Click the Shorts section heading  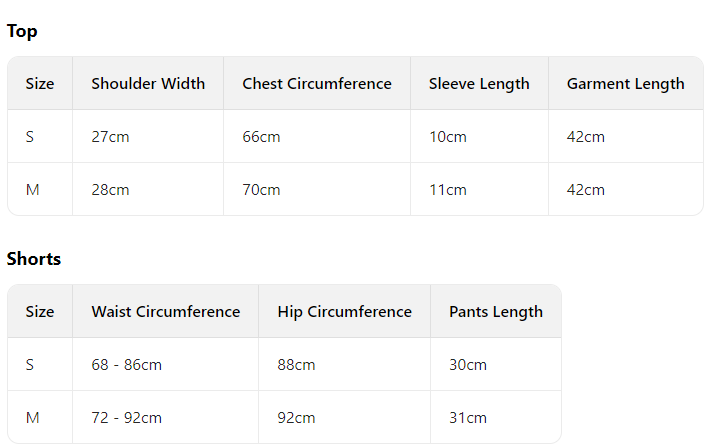click(x=34, y=259)
